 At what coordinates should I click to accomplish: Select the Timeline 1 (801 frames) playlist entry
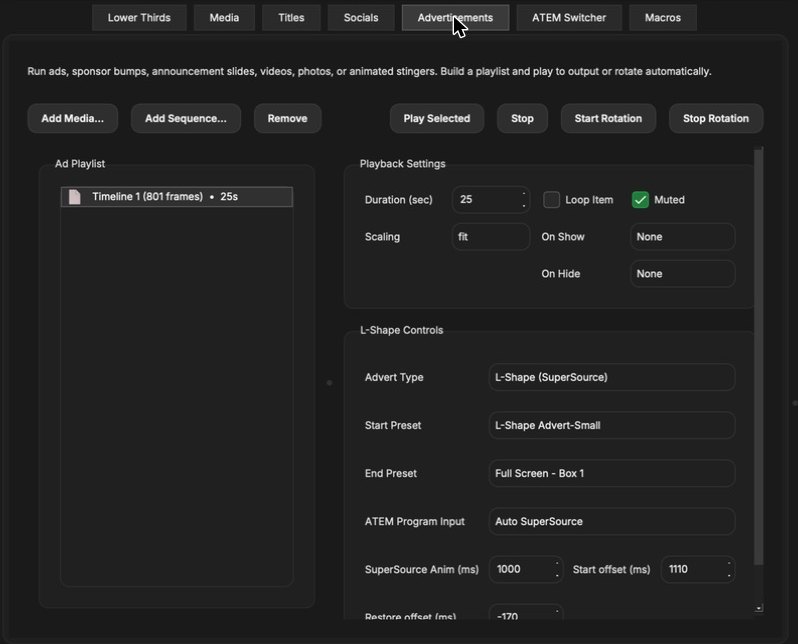click(x=177, y=197)
